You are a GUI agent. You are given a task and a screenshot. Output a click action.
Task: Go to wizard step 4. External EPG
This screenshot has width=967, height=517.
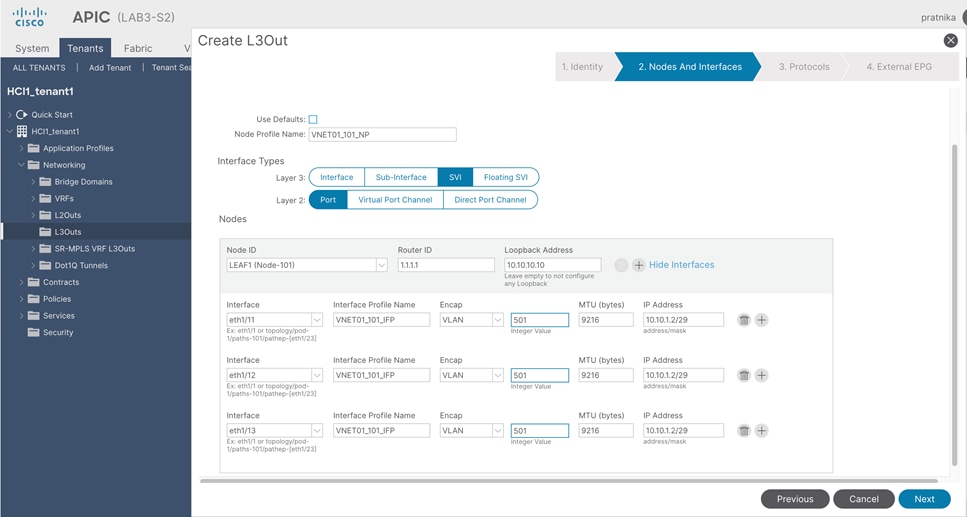pos(899,67)
